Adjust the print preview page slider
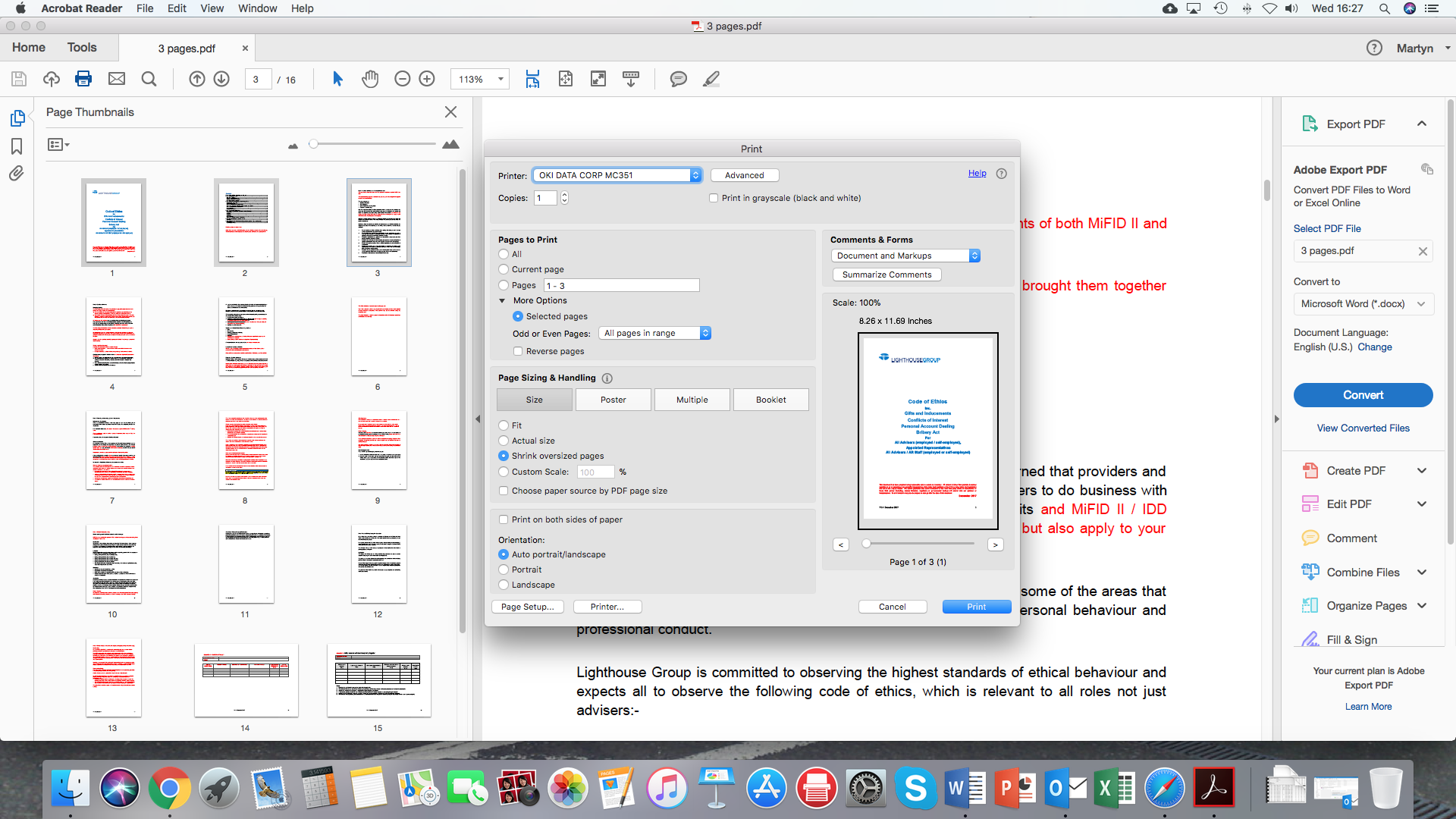This screenshot has height=819, width=1456. point(867,544)
